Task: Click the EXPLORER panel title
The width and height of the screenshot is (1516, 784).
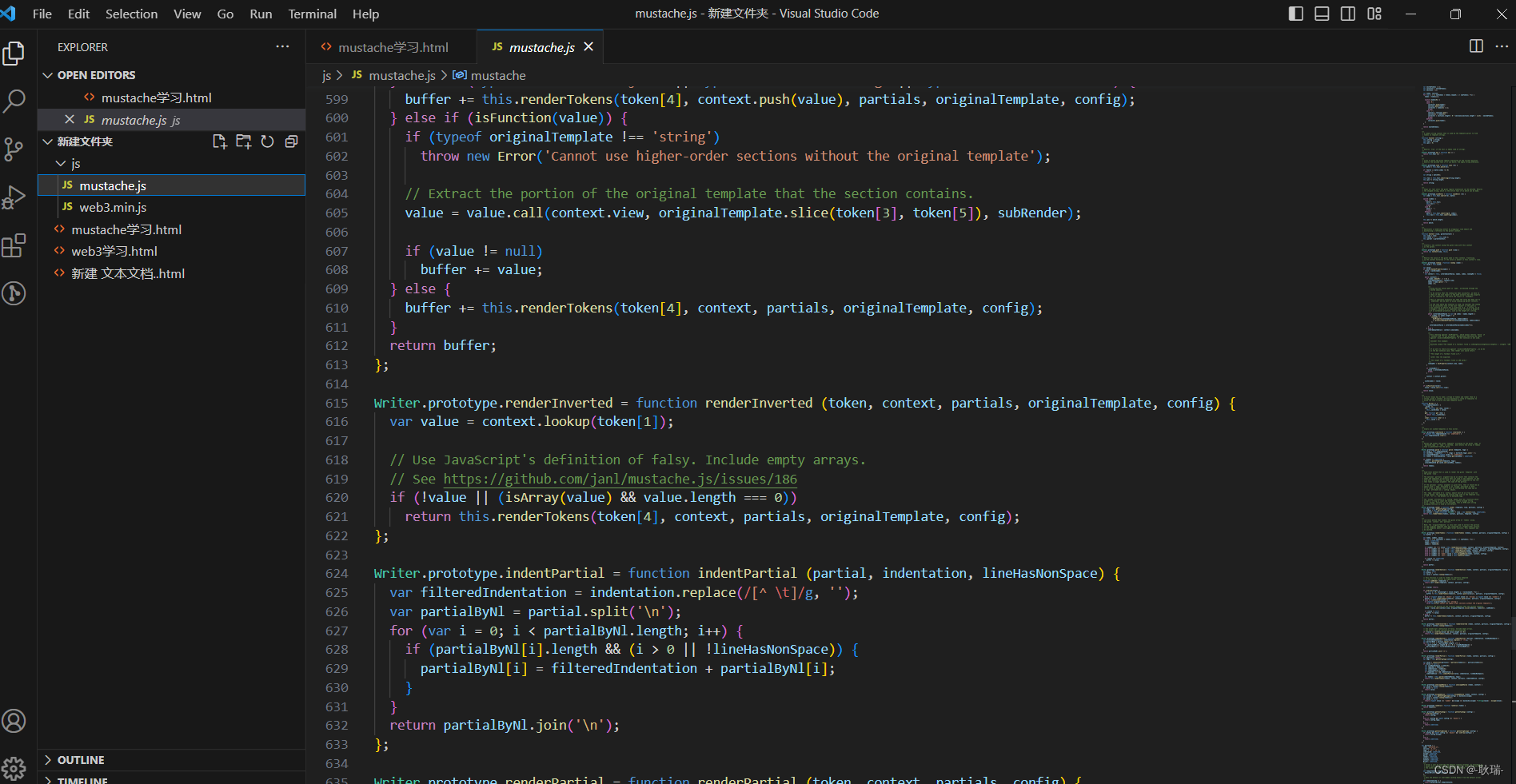Action: 82,47
